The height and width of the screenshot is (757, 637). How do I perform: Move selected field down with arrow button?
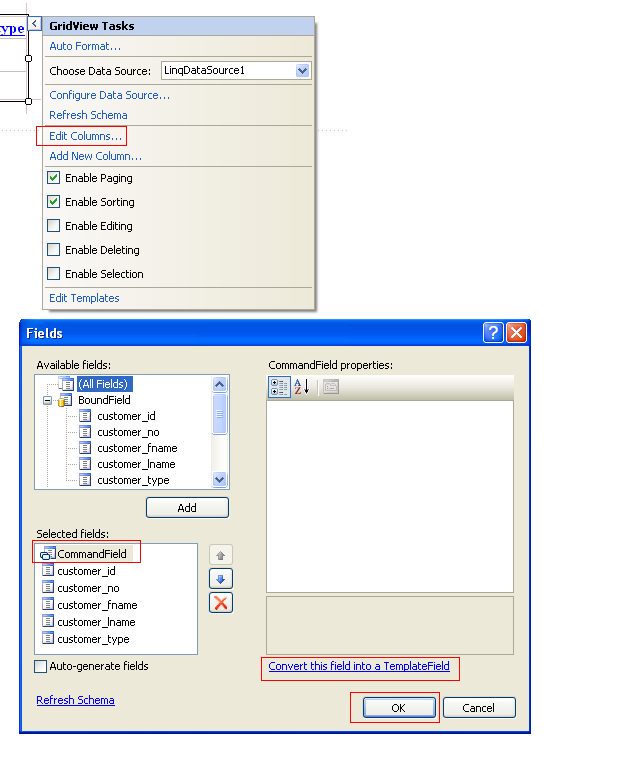click(x=221, y=578)
